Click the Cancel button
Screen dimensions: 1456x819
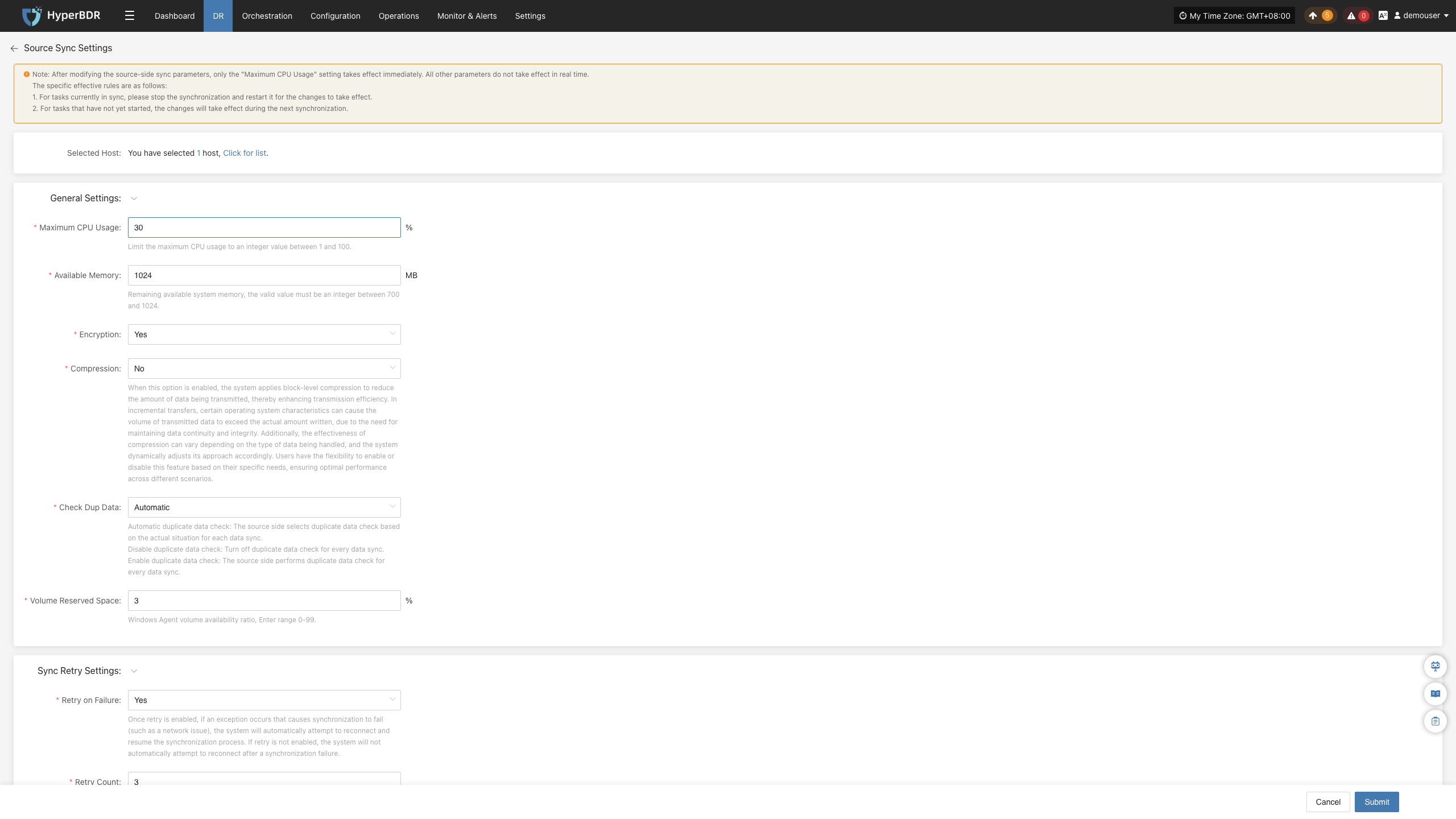(1328, 802)
